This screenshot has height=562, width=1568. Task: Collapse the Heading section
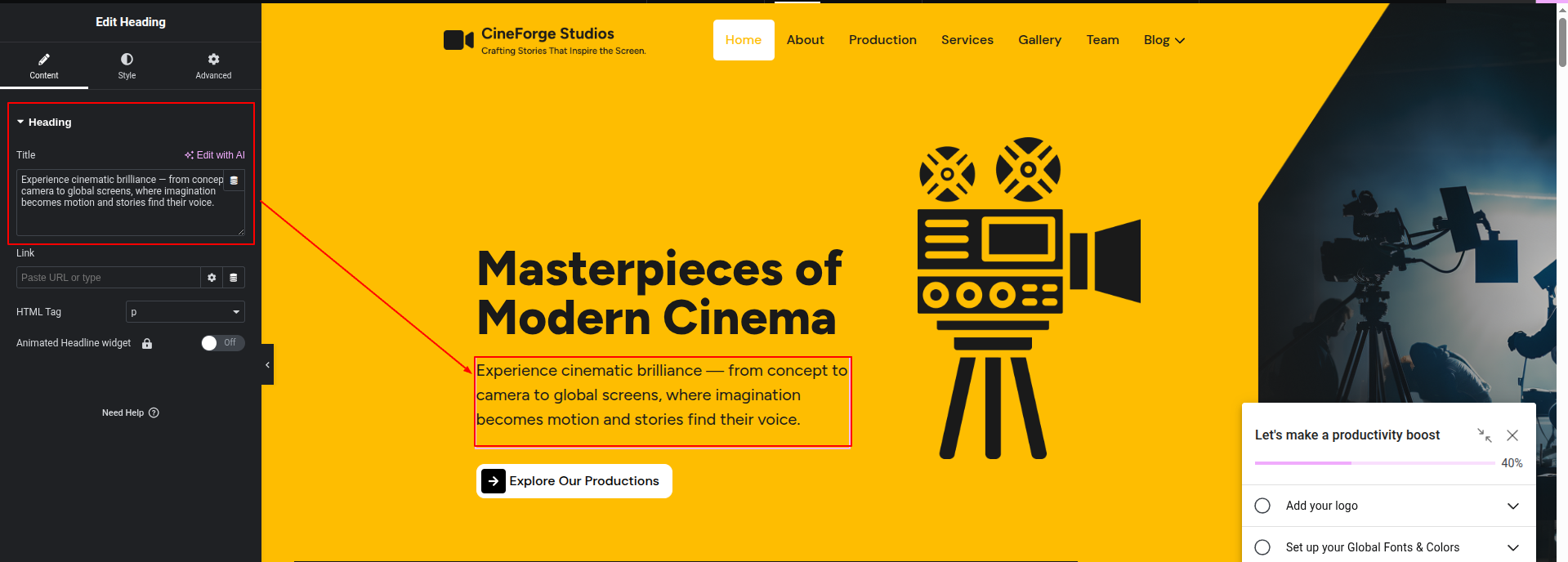20,123
